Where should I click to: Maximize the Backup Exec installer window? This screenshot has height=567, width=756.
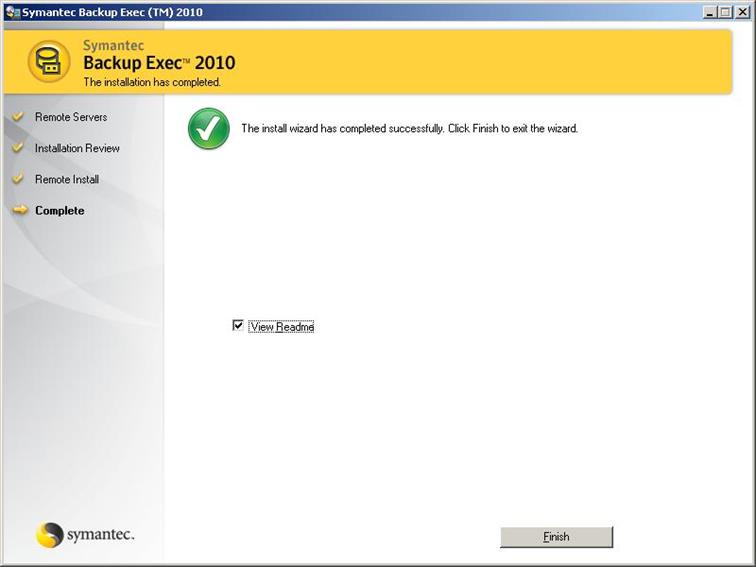pos(725,13)
